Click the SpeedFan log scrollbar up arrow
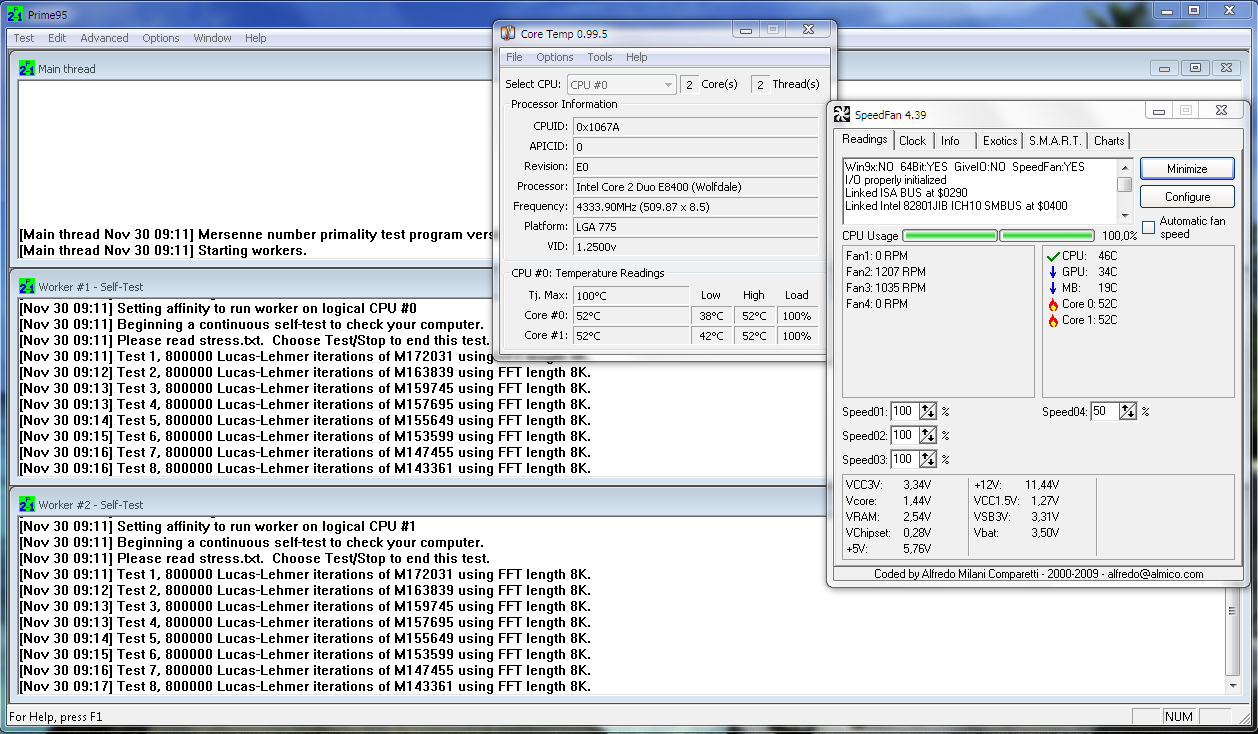The width and height of the screenshot is (1258, 734). pos(1125,168)
